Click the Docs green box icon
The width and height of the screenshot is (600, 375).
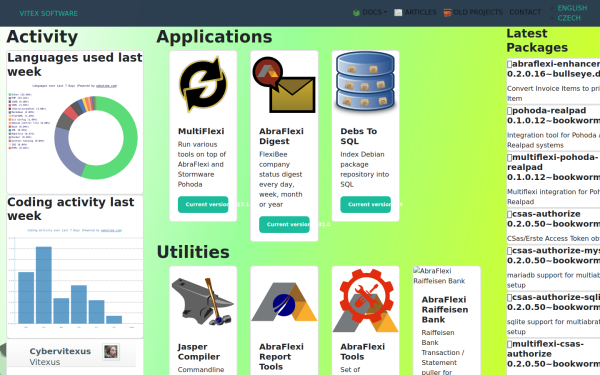(x=356, y=13)
